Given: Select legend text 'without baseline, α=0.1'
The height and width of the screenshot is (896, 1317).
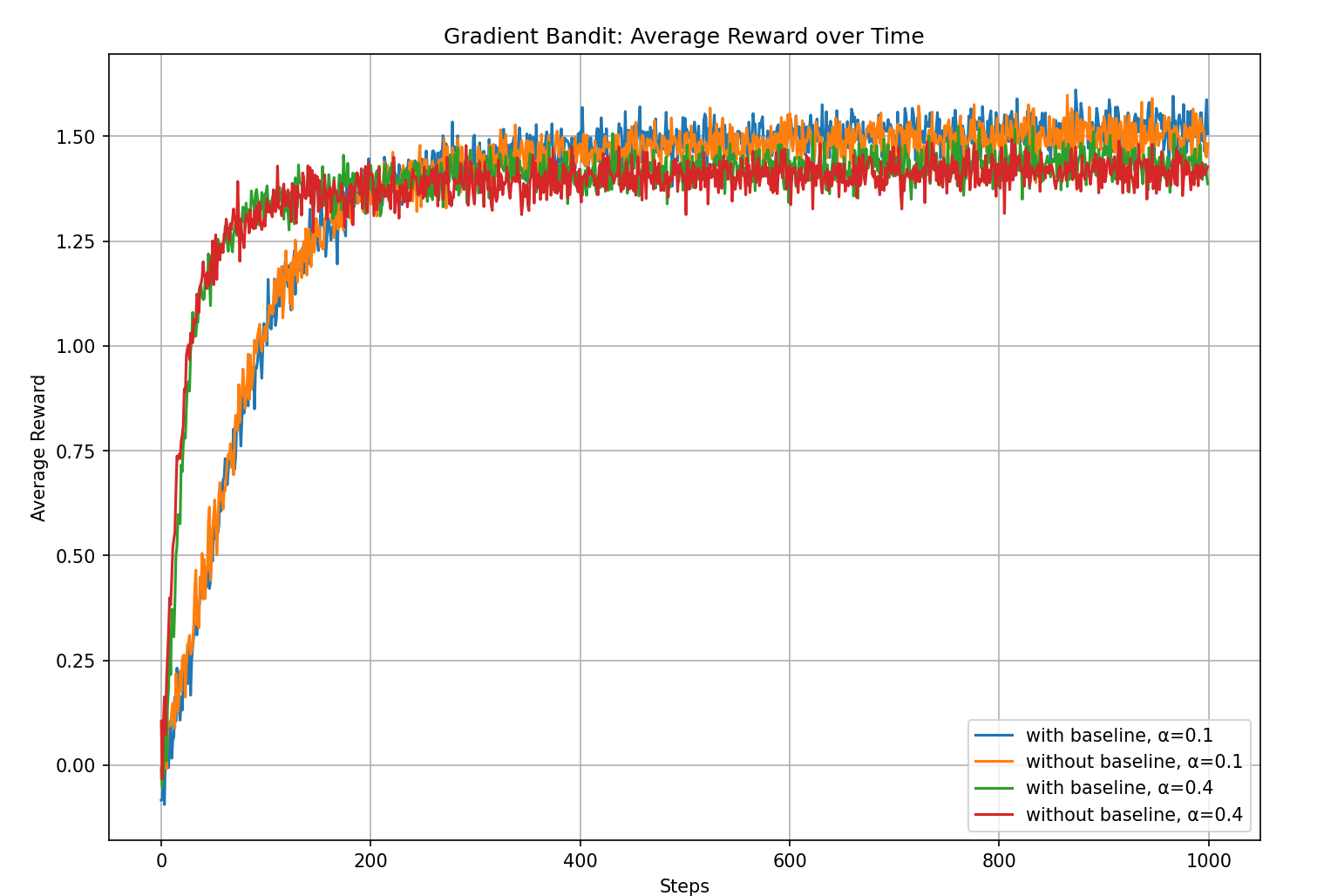Looking at the screenshot, I should [x=1133, y=762].
